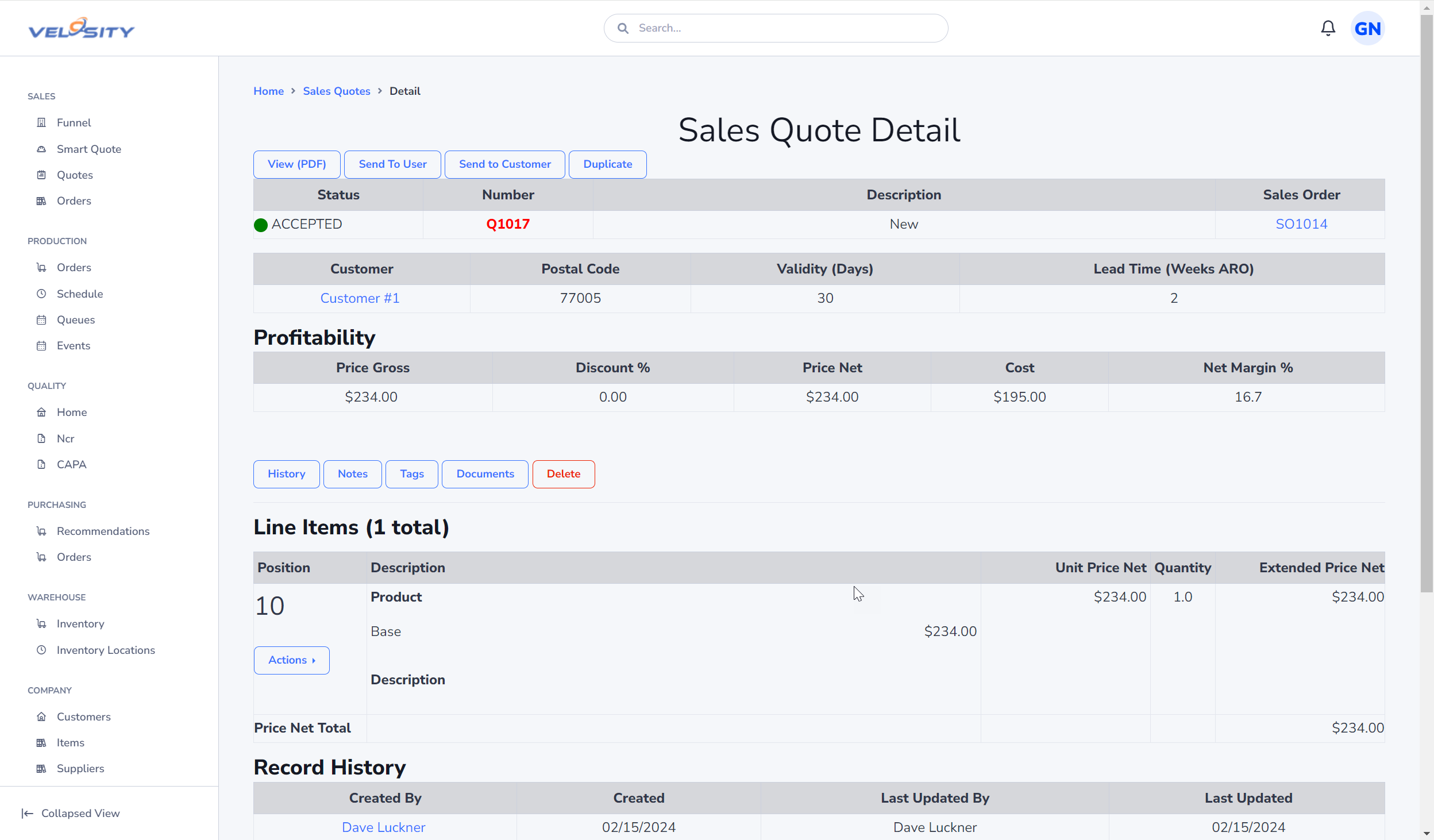This screenshot has height=840, width=1434.
Task: Open Smart Quote from sidebar
Action: click(x=89, y=149)
